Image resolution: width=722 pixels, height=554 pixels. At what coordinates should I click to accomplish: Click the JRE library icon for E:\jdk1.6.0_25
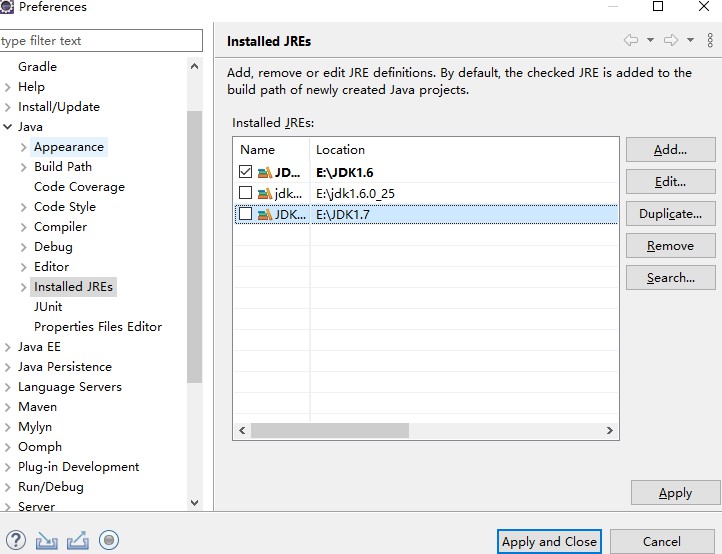point(264,193)
